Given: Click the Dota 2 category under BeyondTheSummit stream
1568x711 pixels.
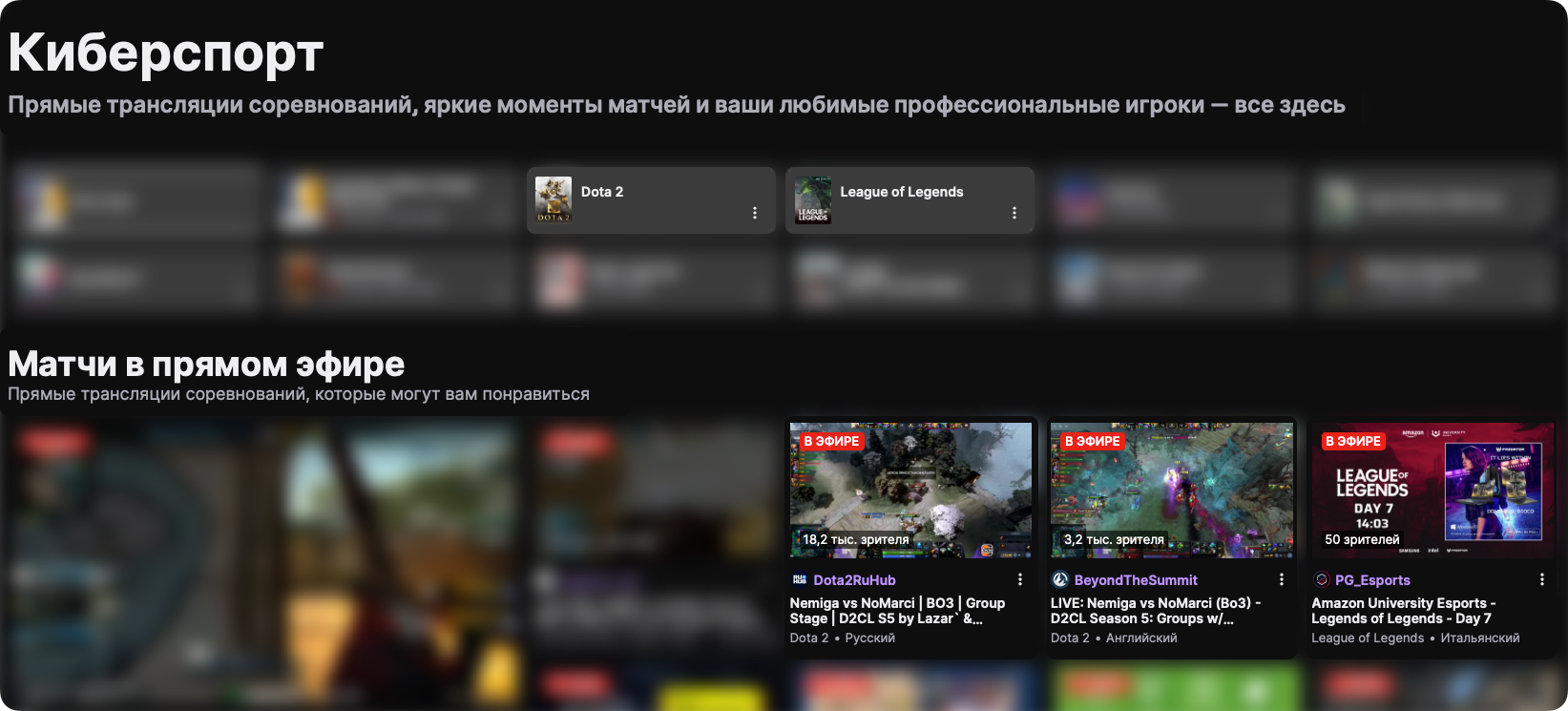Looking at the screenshot, I should (1070, 638).
